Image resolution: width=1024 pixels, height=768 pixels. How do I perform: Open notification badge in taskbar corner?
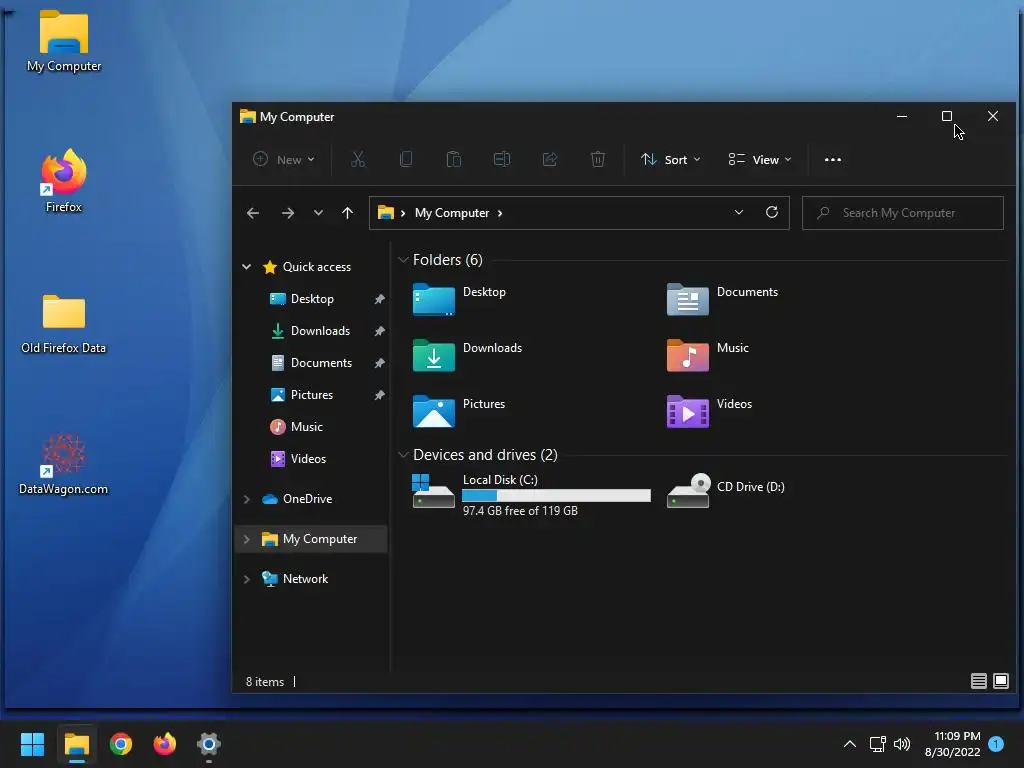(x=996, y=744)
